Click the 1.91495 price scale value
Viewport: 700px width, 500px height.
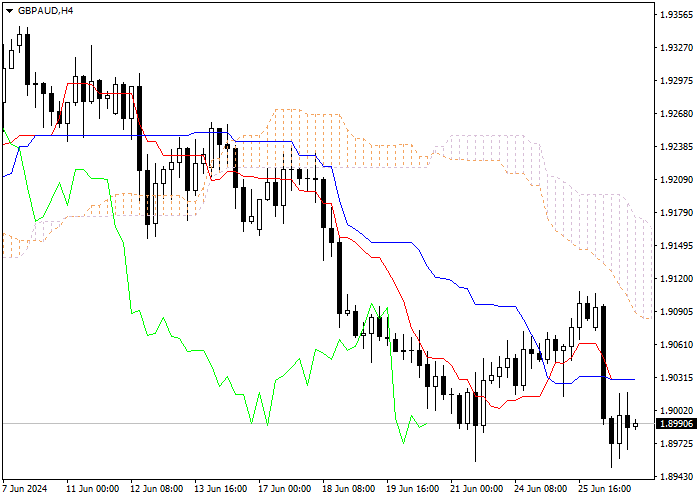pos(677,246)
